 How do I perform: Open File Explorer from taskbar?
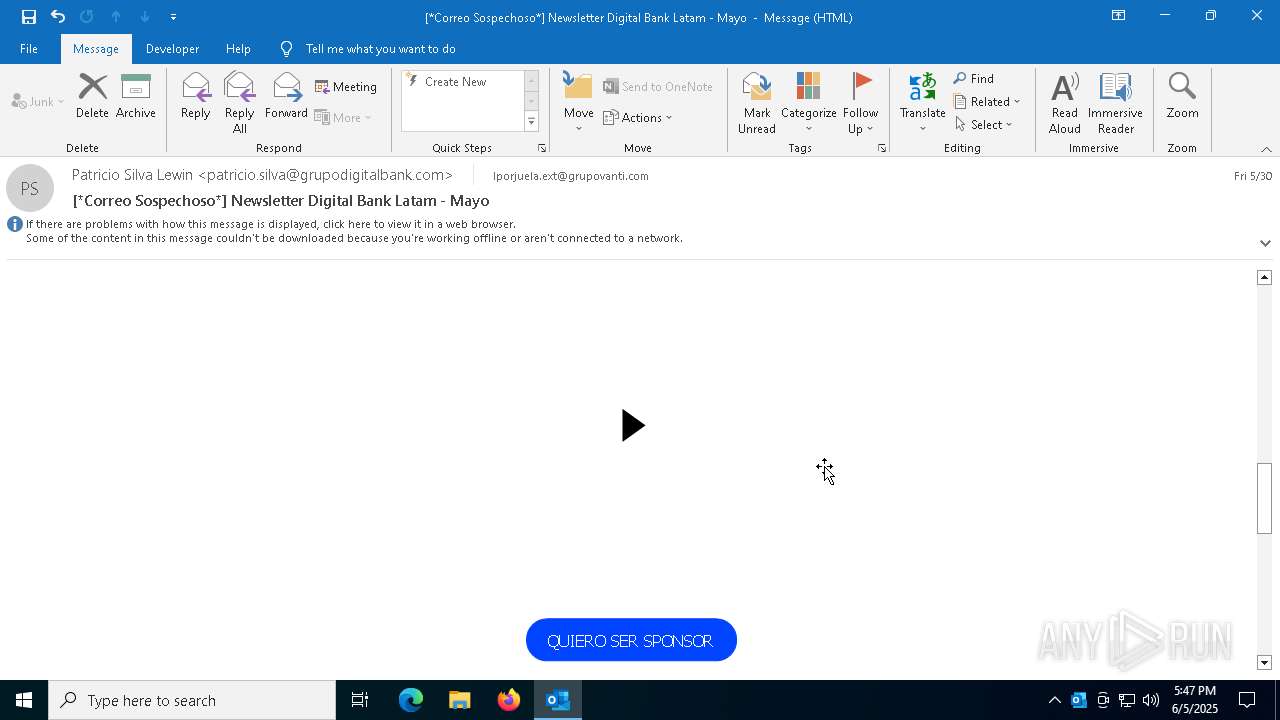point(459,700)
